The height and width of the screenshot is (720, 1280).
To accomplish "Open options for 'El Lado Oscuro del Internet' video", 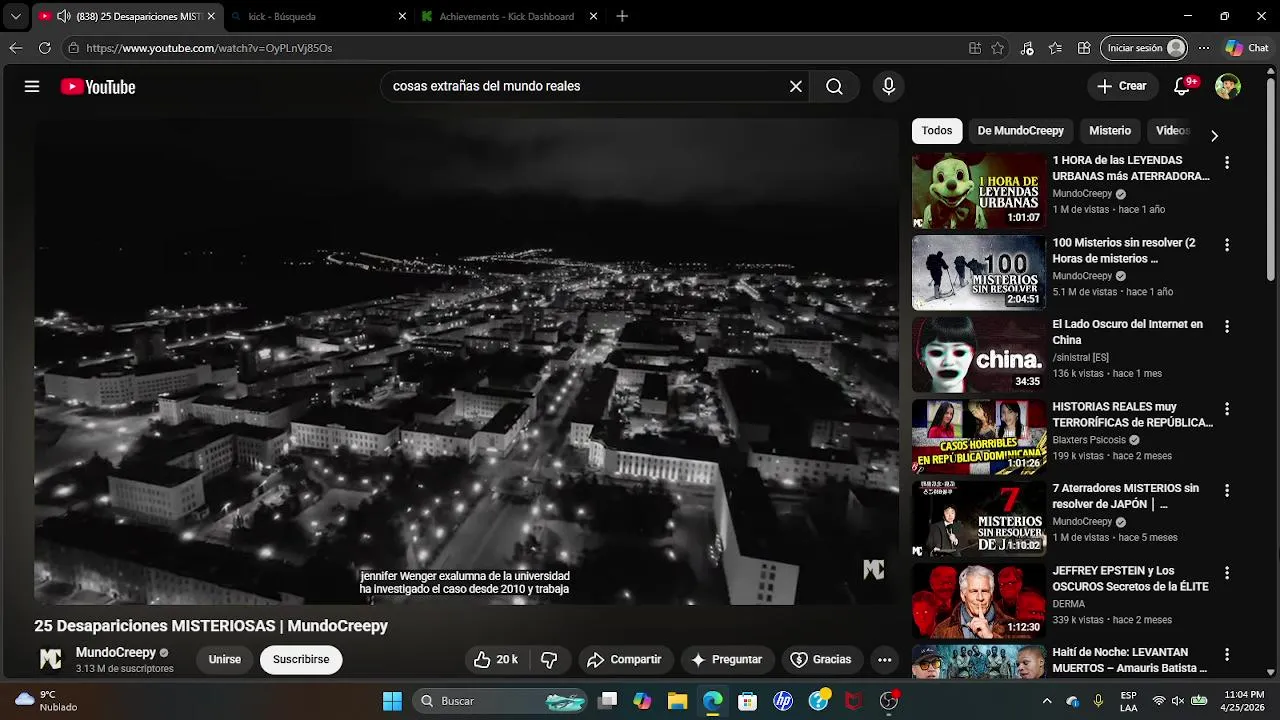I will tap(1227, 326).
